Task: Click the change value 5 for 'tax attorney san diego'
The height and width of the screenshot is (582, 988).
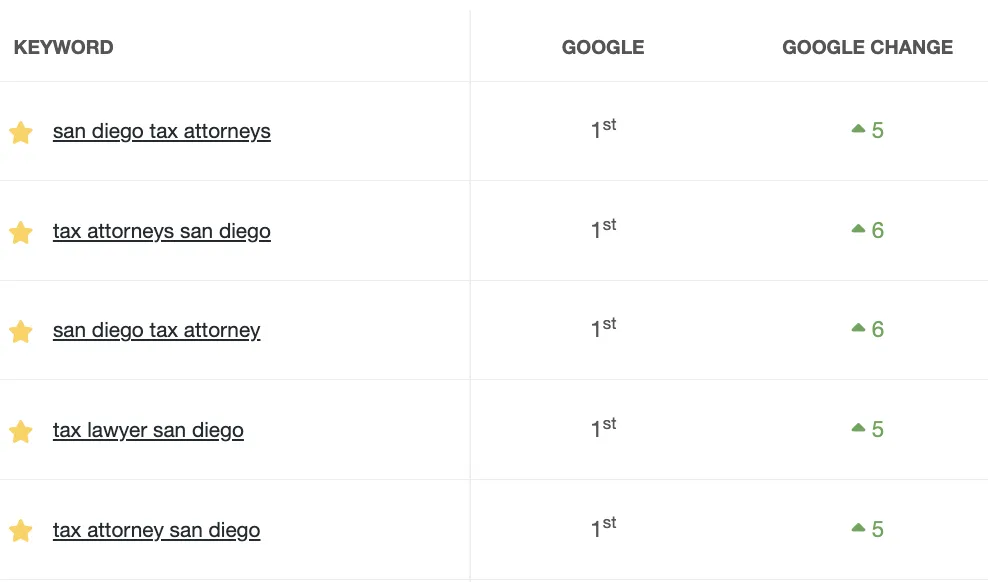Action: pos(877,529)
